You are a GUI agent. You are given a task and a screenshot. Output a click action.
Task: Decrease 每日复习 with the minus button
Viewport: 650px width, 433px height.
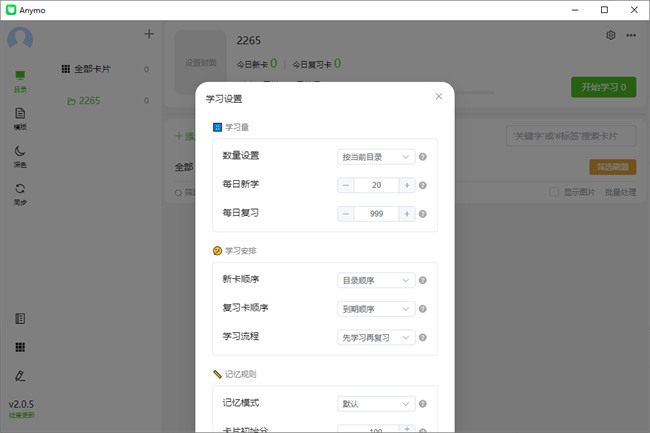pos(346,213)
